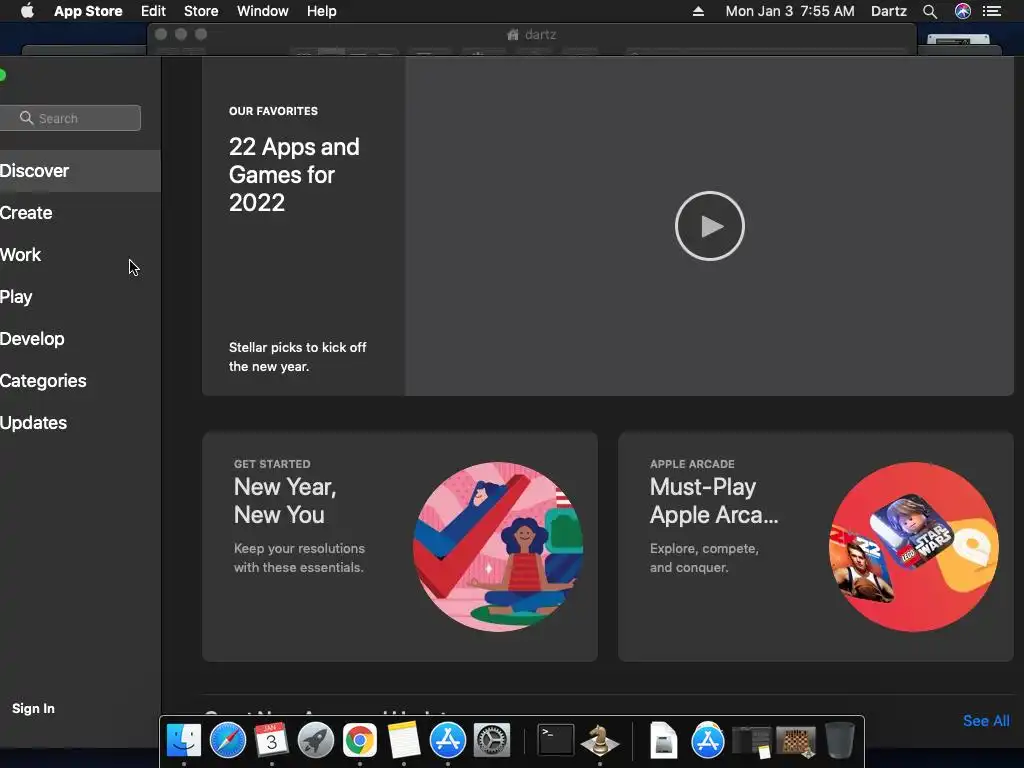Click the date and time in menu bar

click(x=790, y=11)
